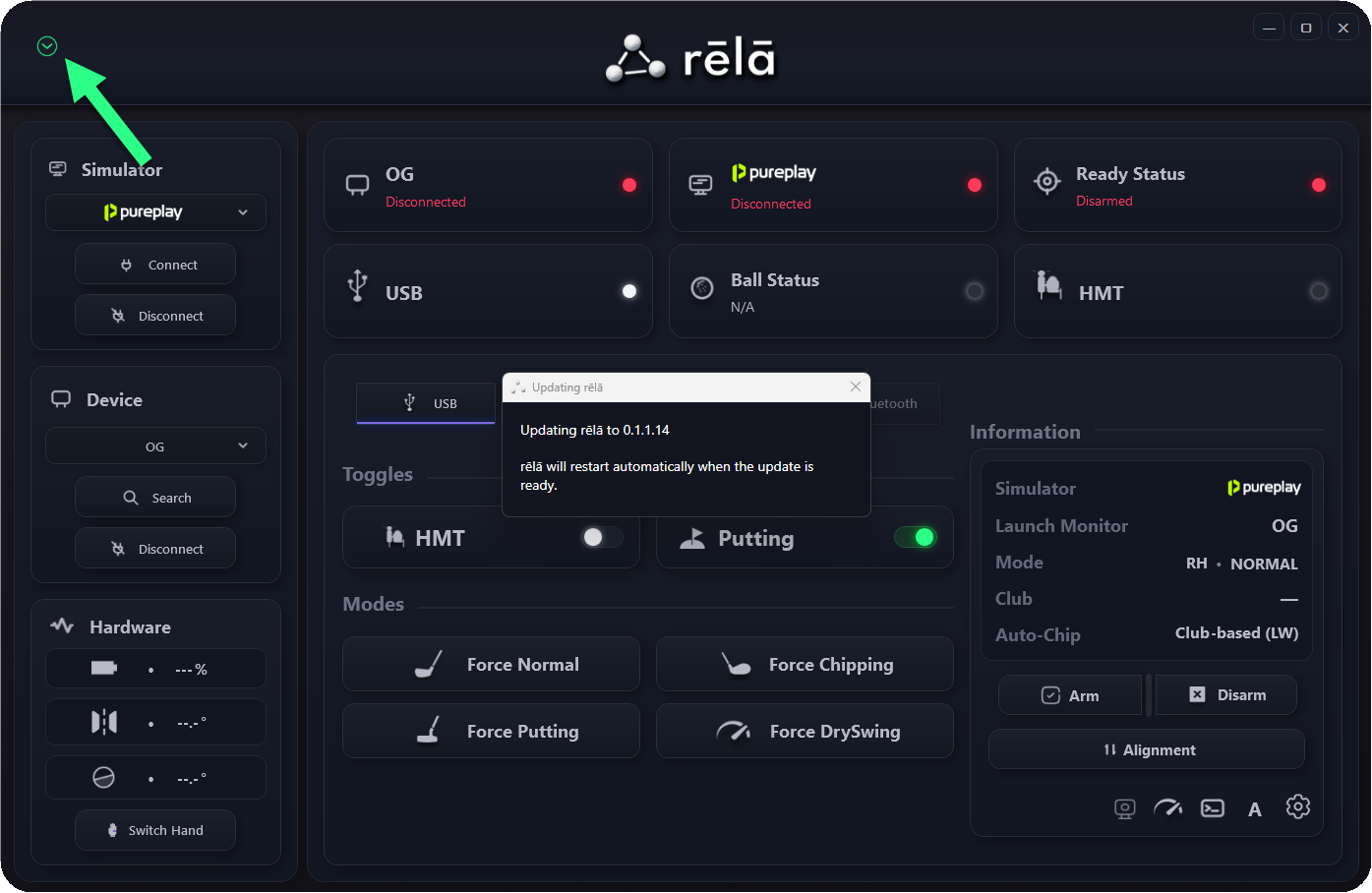Click the HMT status card
Viewport: 1372px width, 893px height.
click(x=1178, y=291)
